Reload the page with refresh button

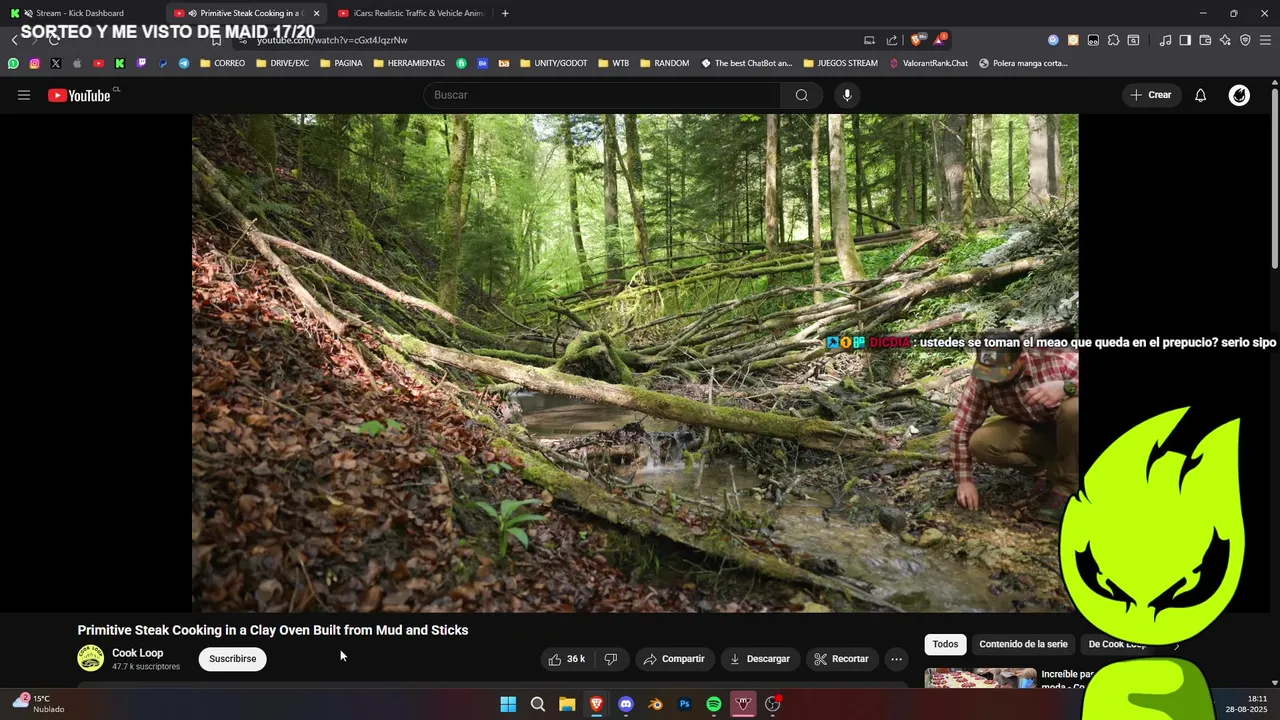coord(54,40)
